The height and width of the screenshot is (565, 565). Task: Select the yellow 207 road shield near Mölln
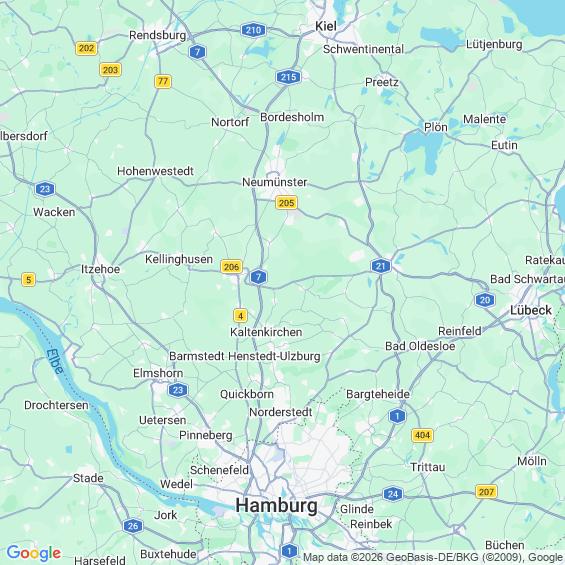pyautogui.click(x=486, y=491)
